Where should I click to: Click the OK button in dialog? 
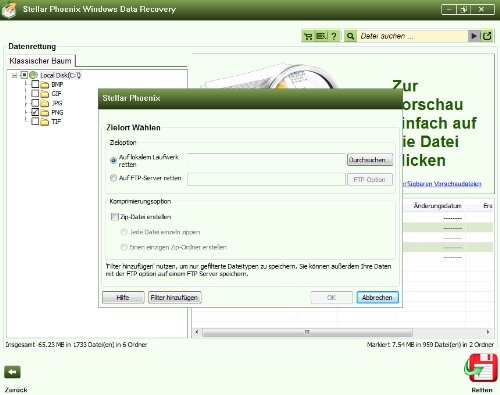pyautogui.click(x=331, y=297)
